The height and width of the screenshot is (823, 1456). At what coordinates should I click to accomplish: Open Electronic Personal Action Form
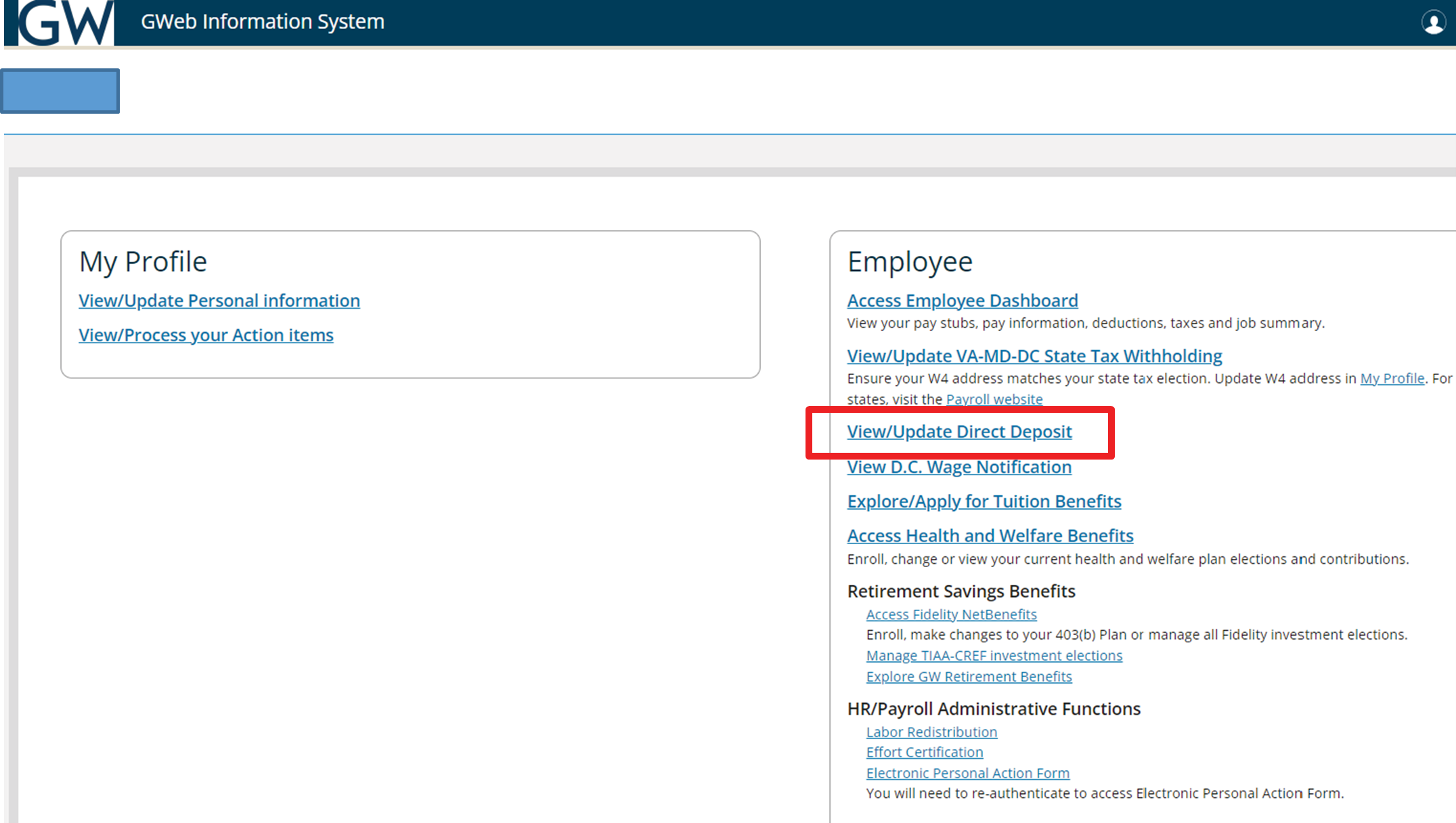[967, 774]
